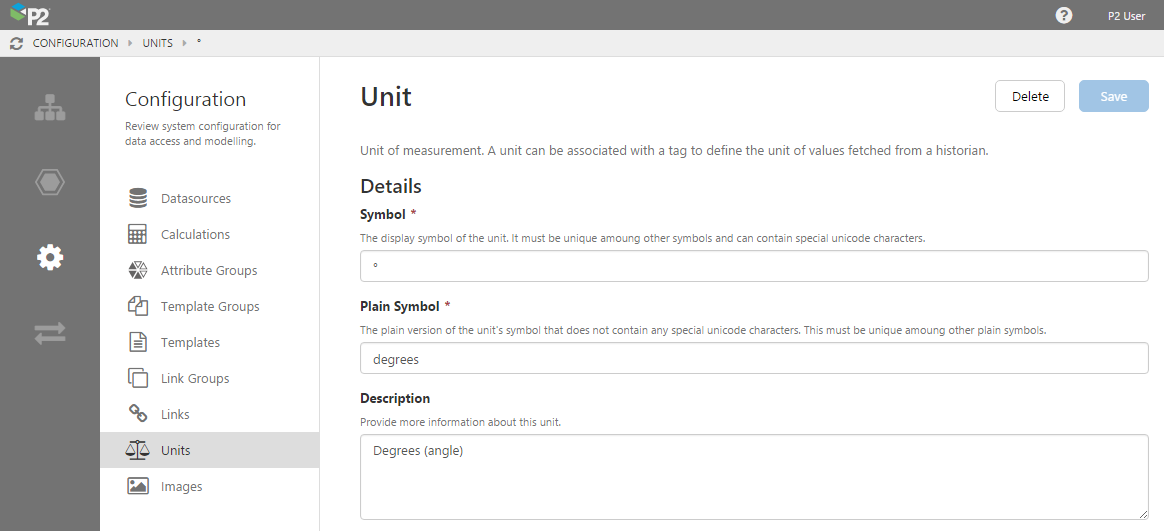Click the refresh icon beside CONFIGURATION breadcrumb

(x=16, y=44)
